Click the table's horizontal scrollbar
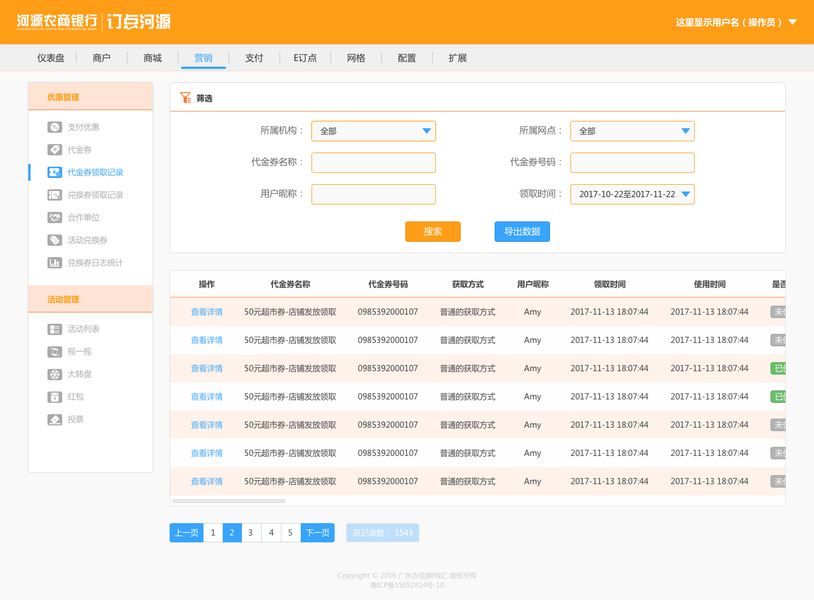This screenshot has width=814, height=600. [x=229, y=501]
